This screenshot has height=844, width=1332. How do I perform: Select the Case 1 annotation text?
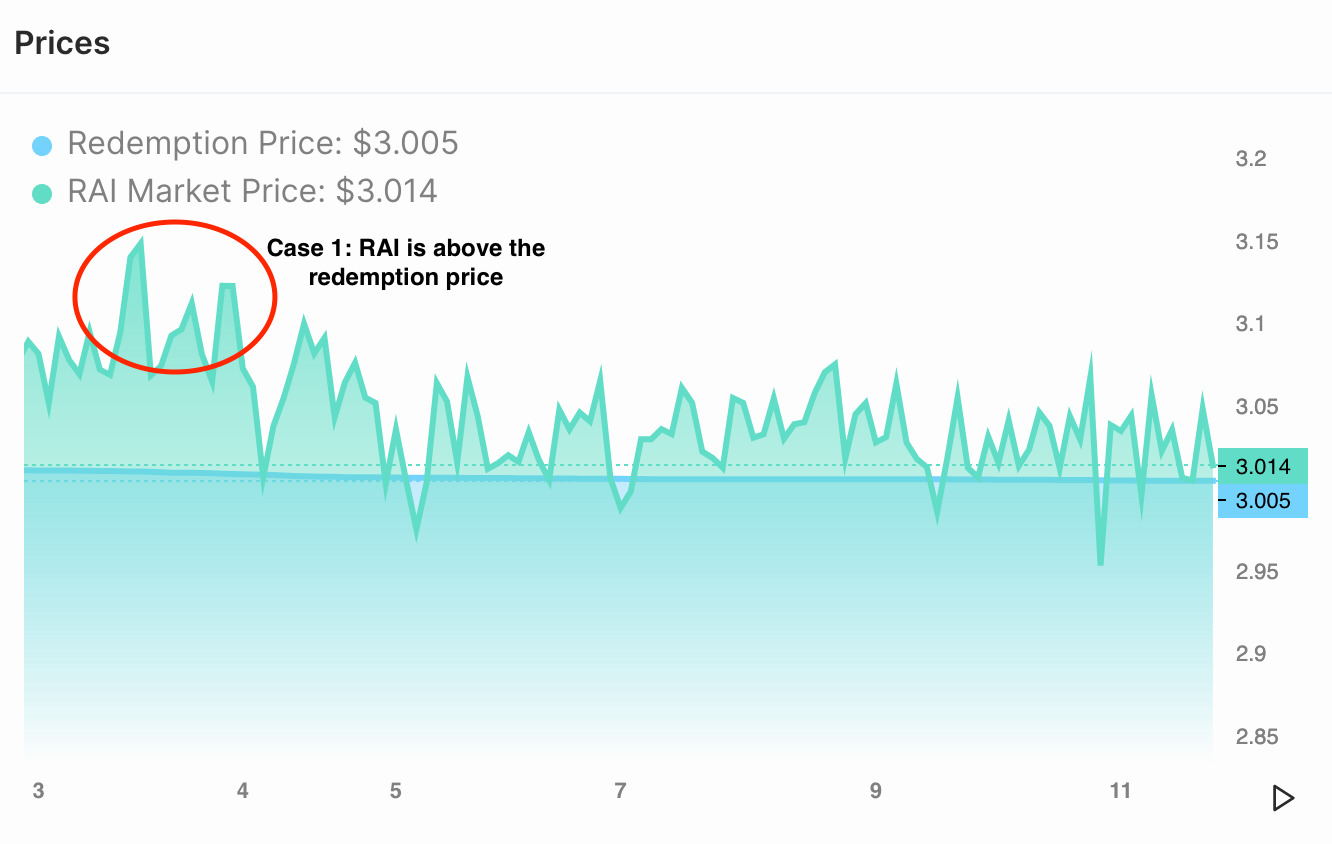406,262
